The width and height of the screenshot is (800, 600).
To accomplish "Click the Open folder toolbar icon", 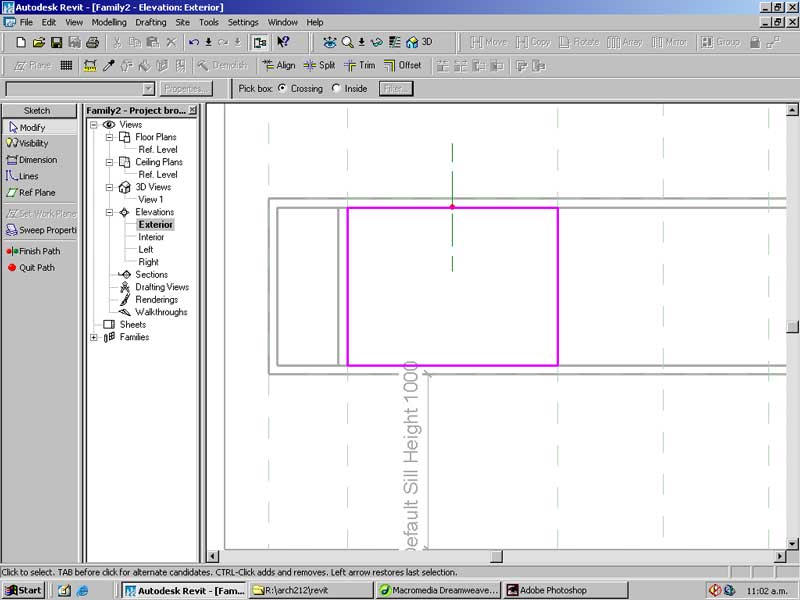I will [39, 42].
